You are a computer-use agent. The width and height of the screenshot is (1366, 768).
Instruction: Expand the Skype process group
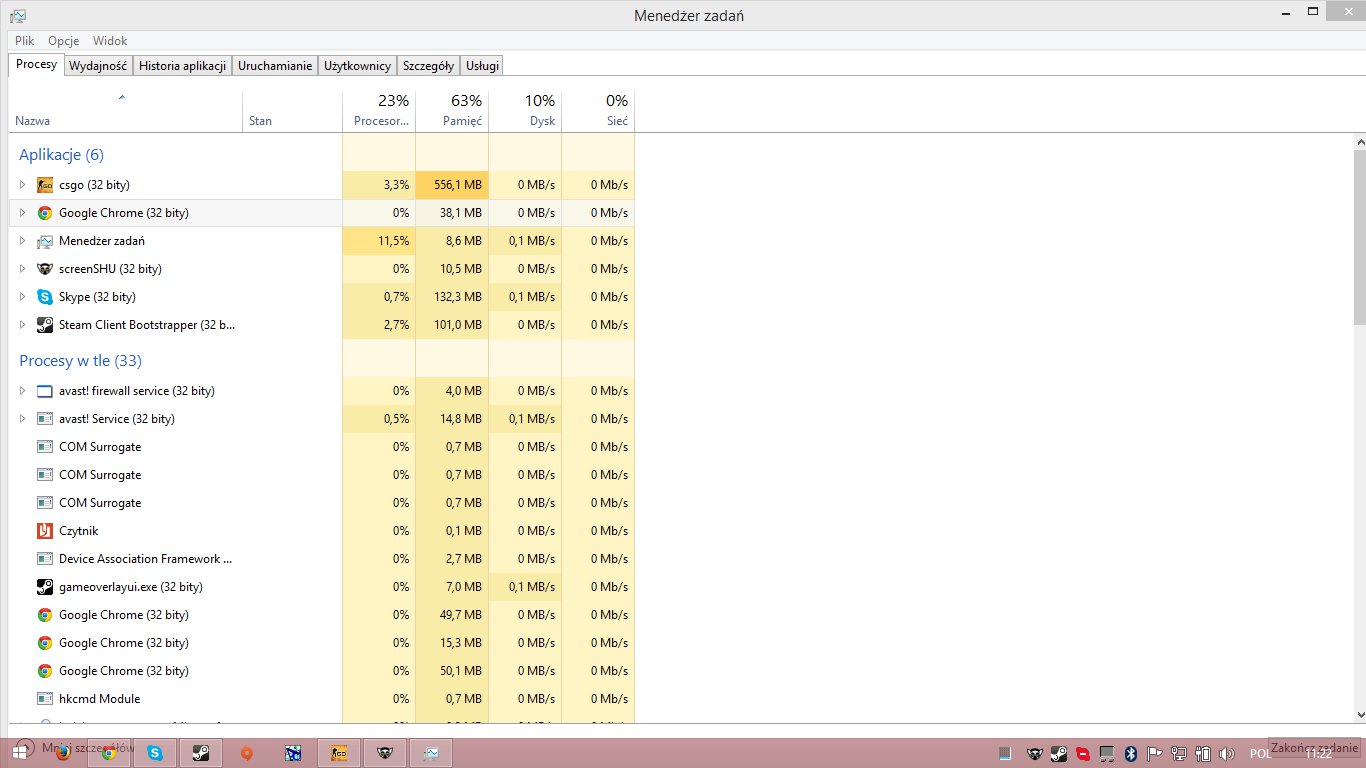pos(22,297)
